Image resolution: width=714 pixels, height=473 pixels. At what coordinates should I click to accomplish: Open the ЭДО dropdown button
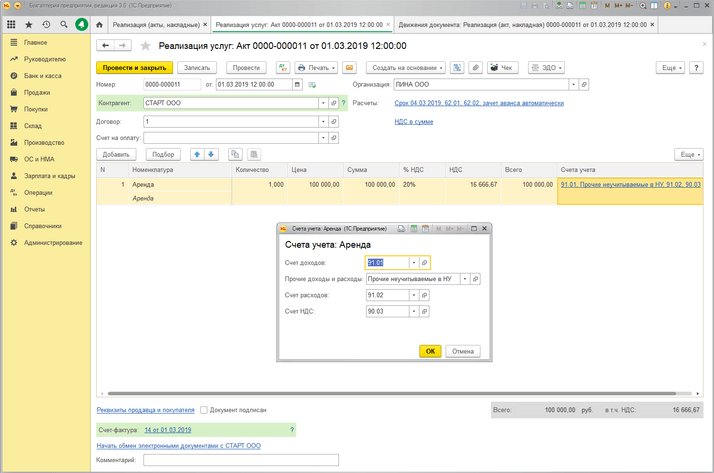[x=546, y=67]
